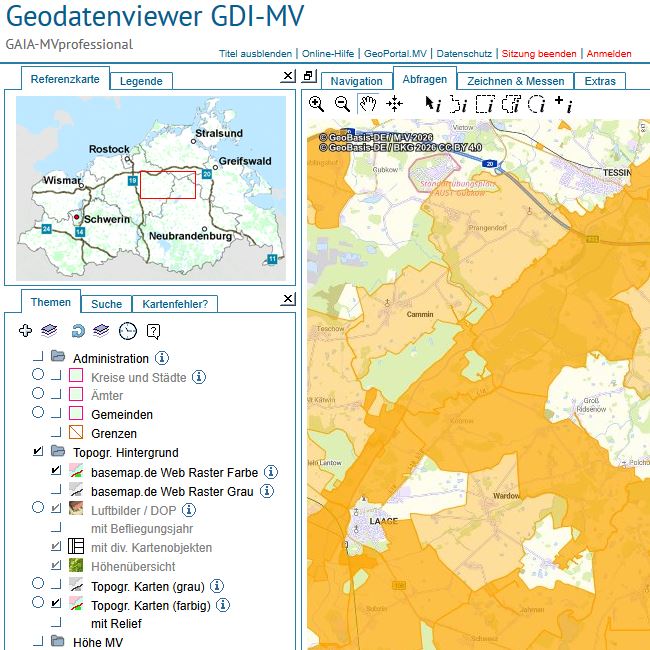Select the zoom out map tool

pyautogui.click(x=342, y=104)
